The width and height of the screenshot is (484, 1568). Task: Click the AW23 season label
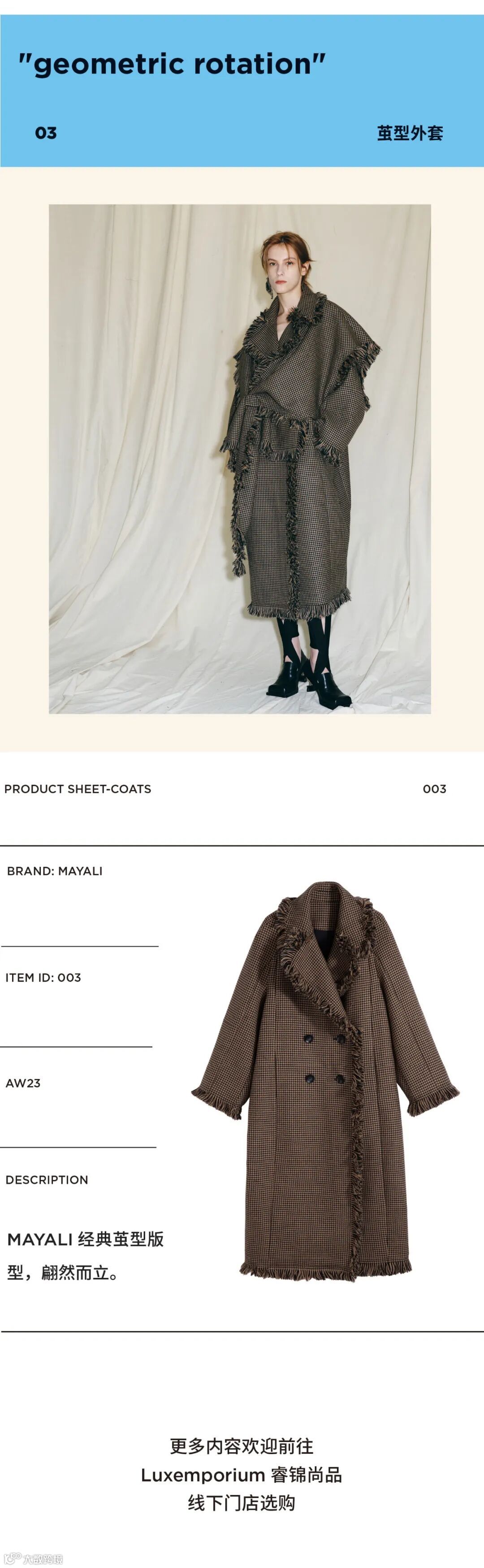[23, 1083]
